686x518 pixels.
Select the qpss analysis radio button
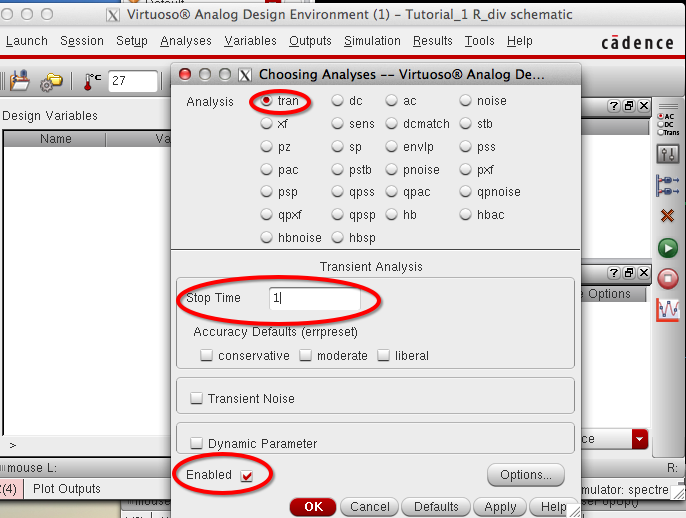coord(337,192)
